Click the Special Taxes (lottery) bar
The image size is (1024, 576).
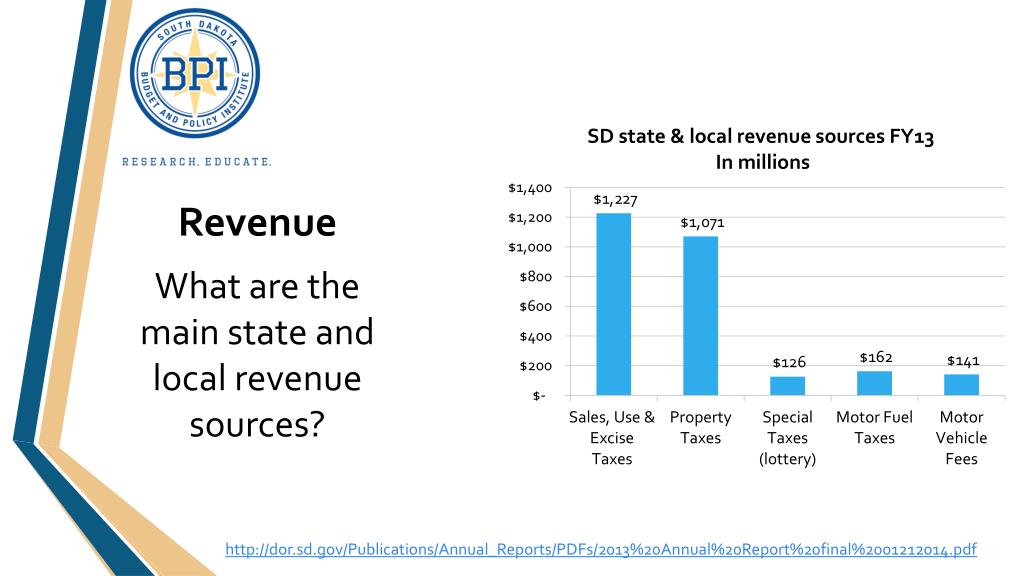click(x=787, y=386)
